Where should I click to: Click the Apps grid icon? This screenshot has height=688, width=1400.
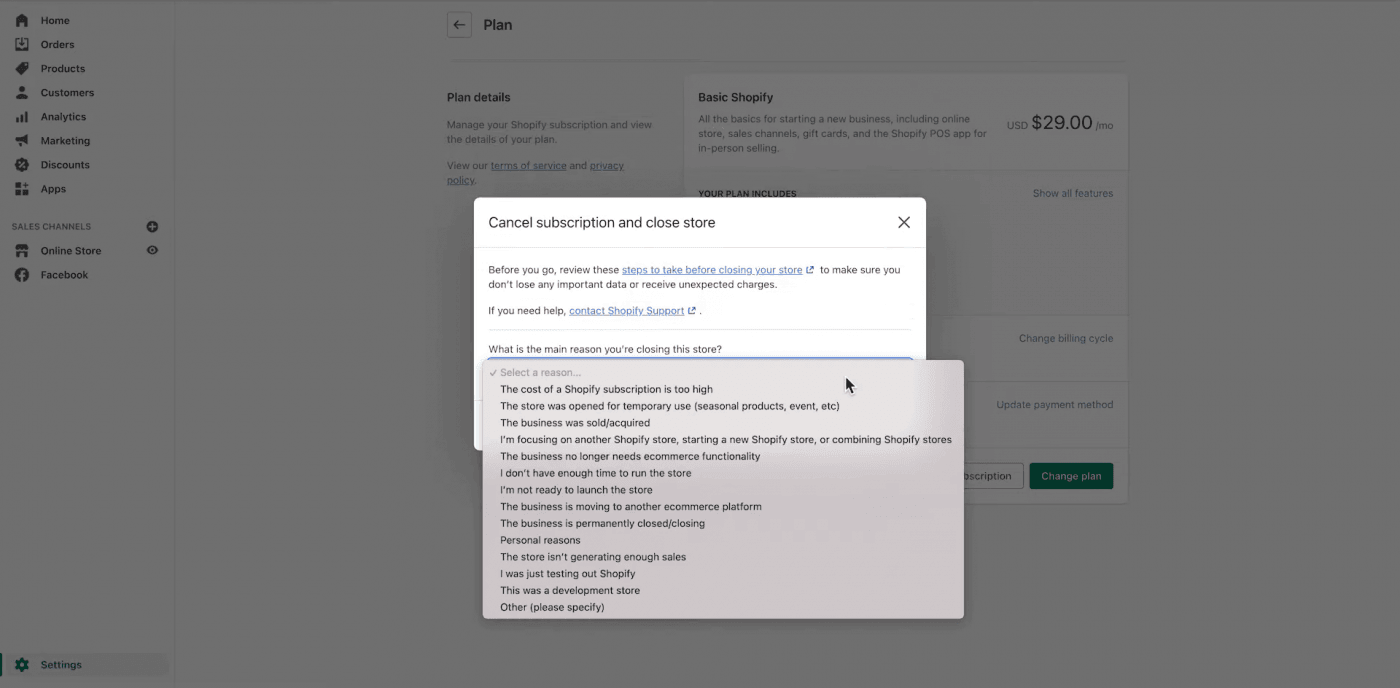tap(22, 188)
